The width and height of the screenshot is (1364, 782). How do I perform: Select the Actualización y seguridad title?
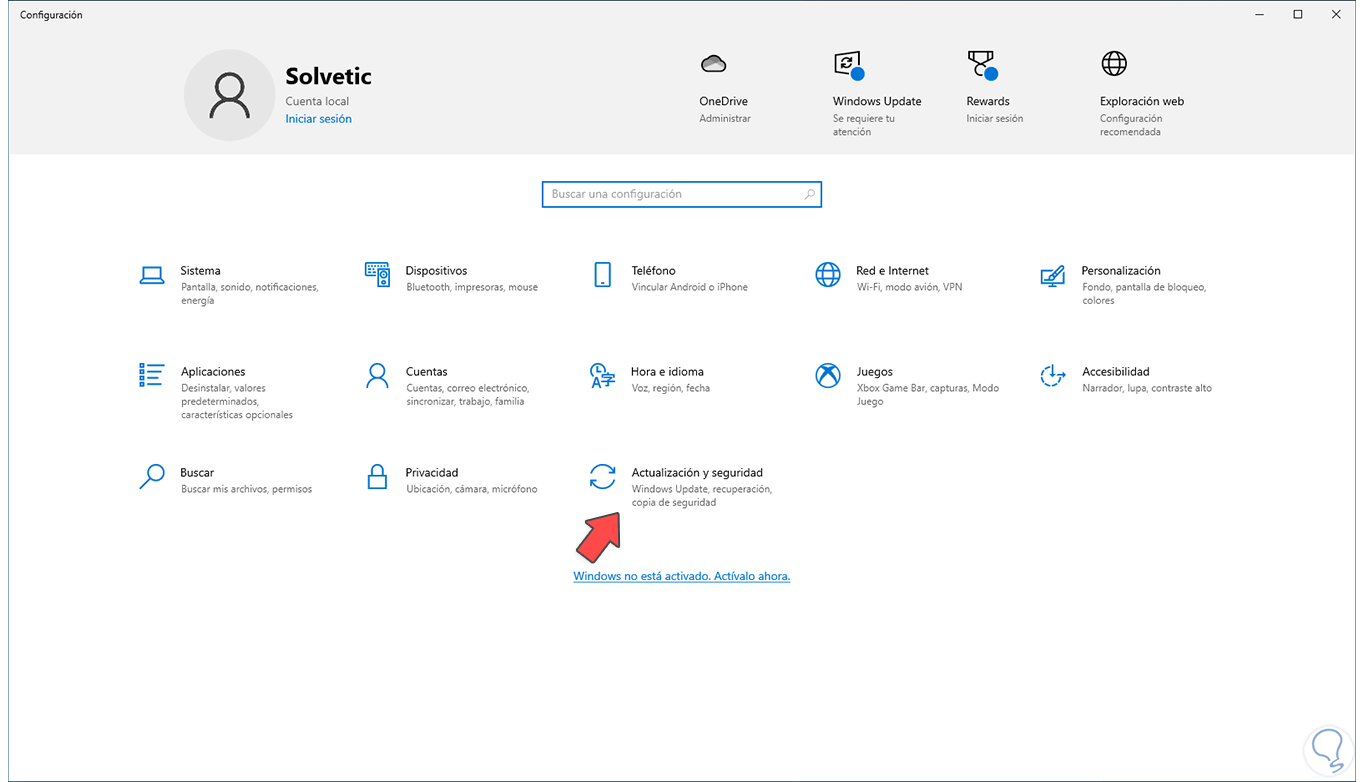[697, 473]
